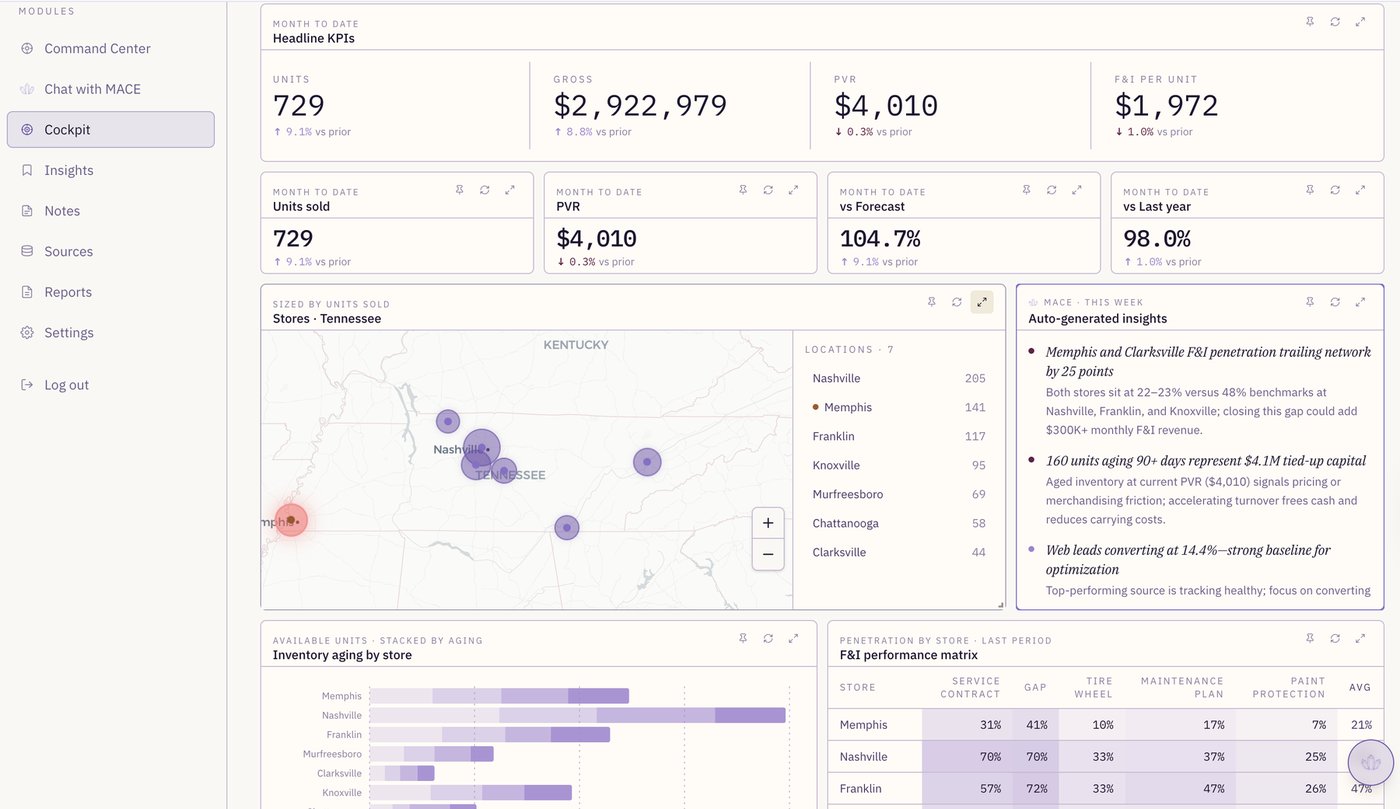Pin the Stores Tennessee map panel

coord(932,302)
